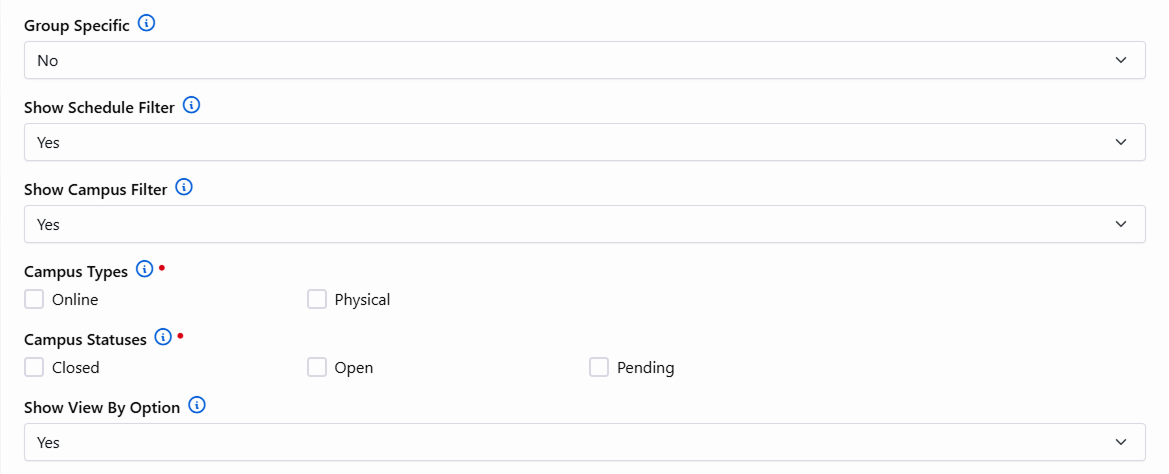Check the Physical campus type checkbox

coord(317,299)
